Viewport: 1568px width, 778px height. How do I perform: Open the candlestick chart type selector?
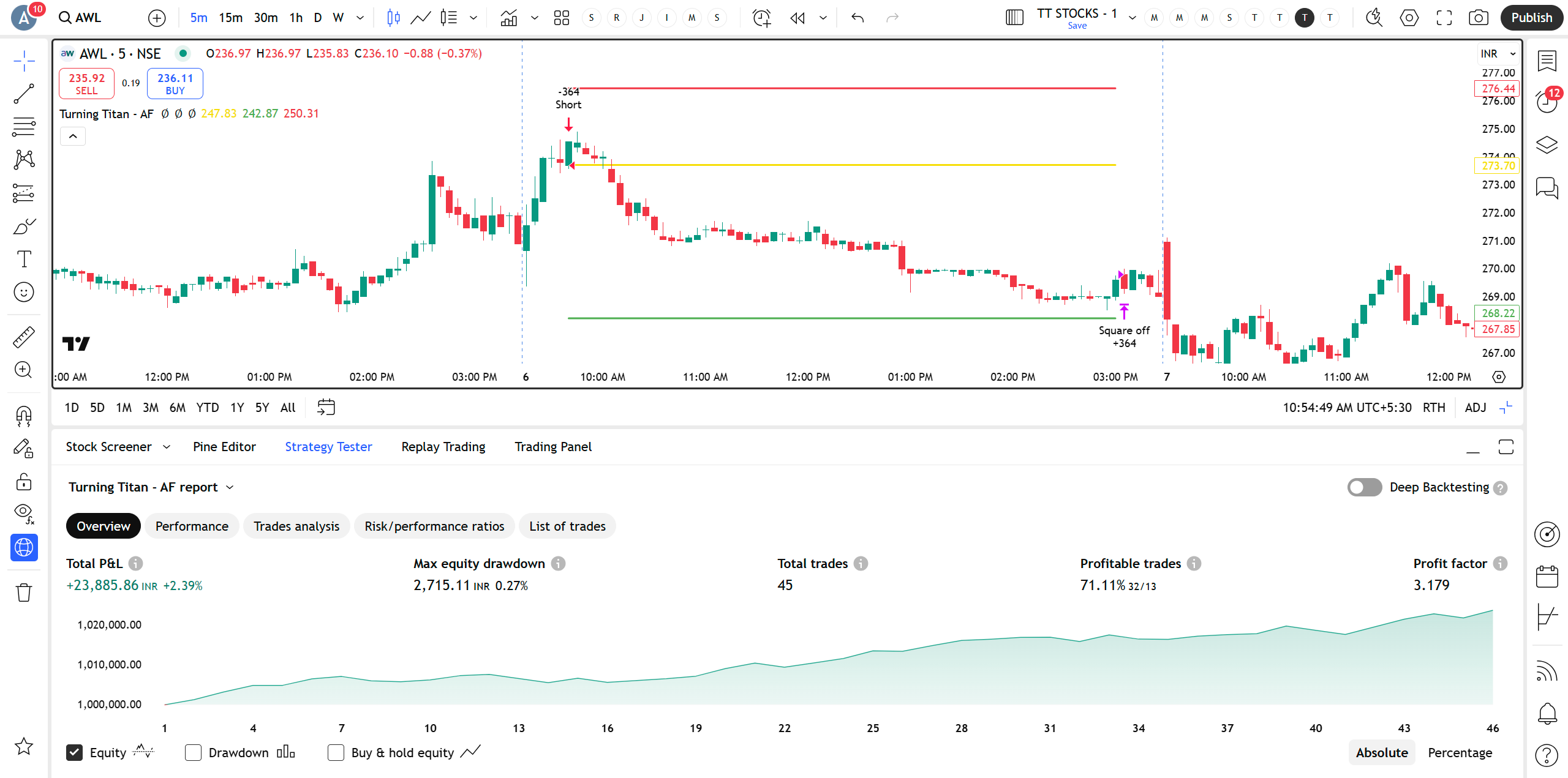(x=393, y=18)
